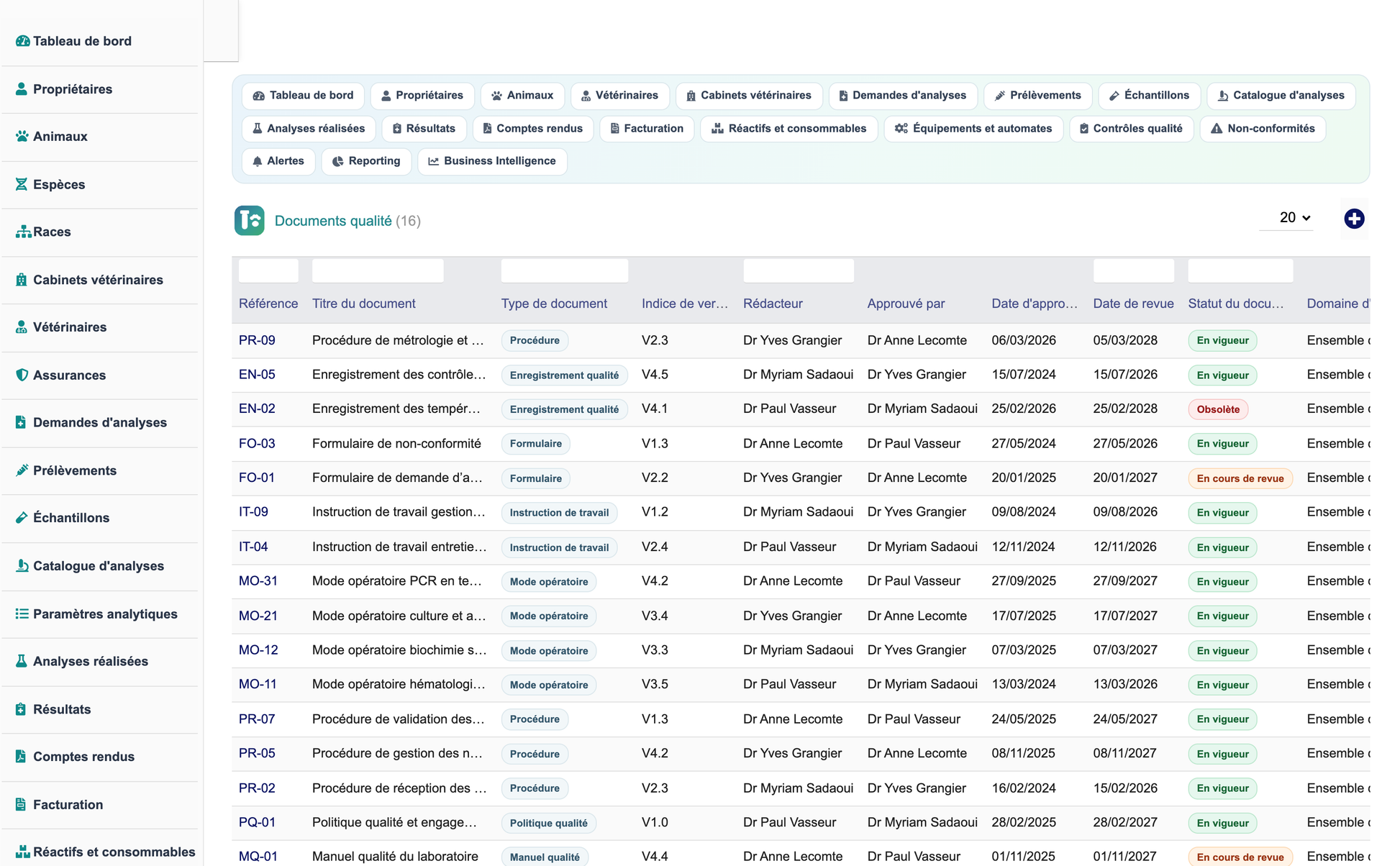
Task: Switch to the top Réactifs et consommables tab
Action: (788, 129)
